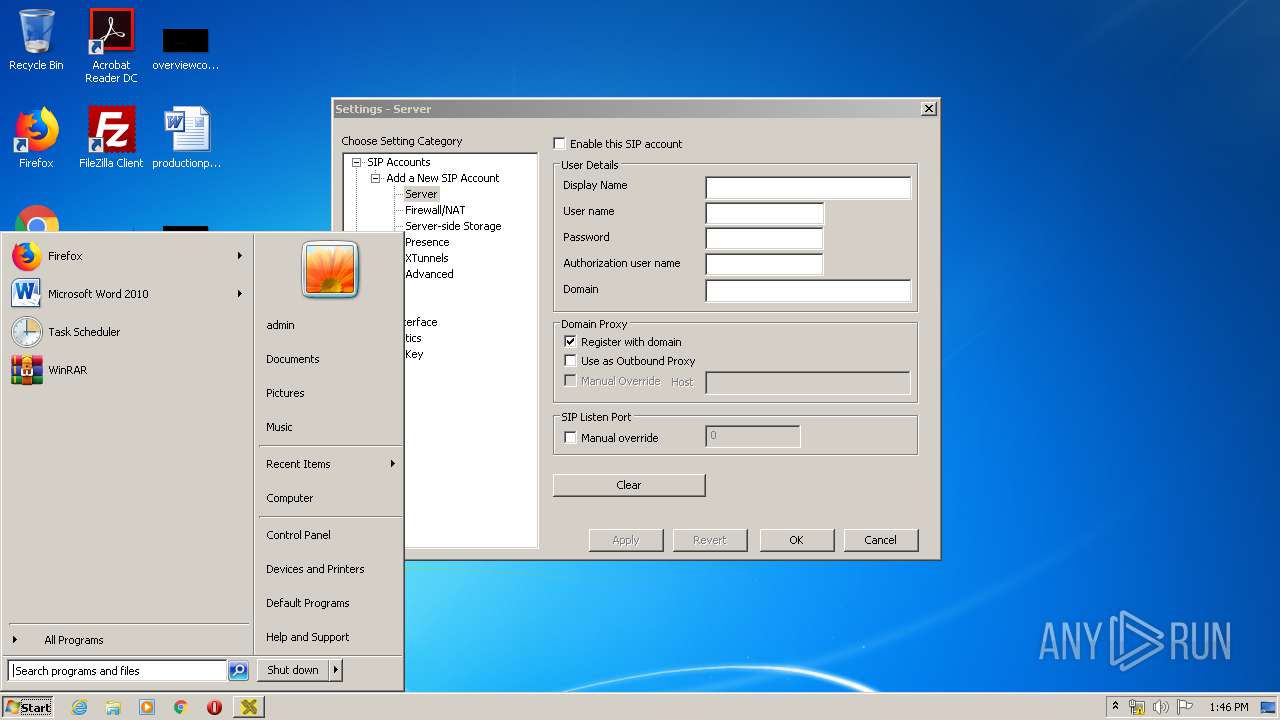This screenshot has width=1280, height=720.
Task: Open Computer from Start menu
Action: pos(290,498)
